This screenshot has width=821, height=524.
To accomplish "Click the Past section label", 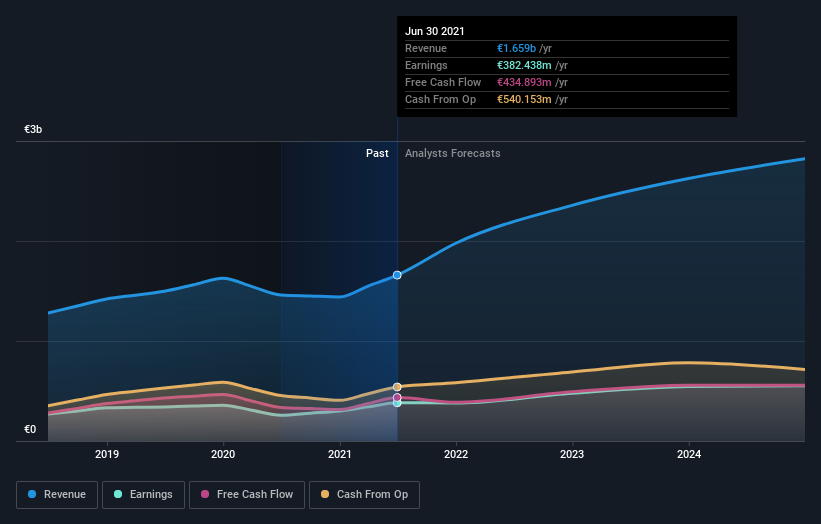I will tap(377, 153).
